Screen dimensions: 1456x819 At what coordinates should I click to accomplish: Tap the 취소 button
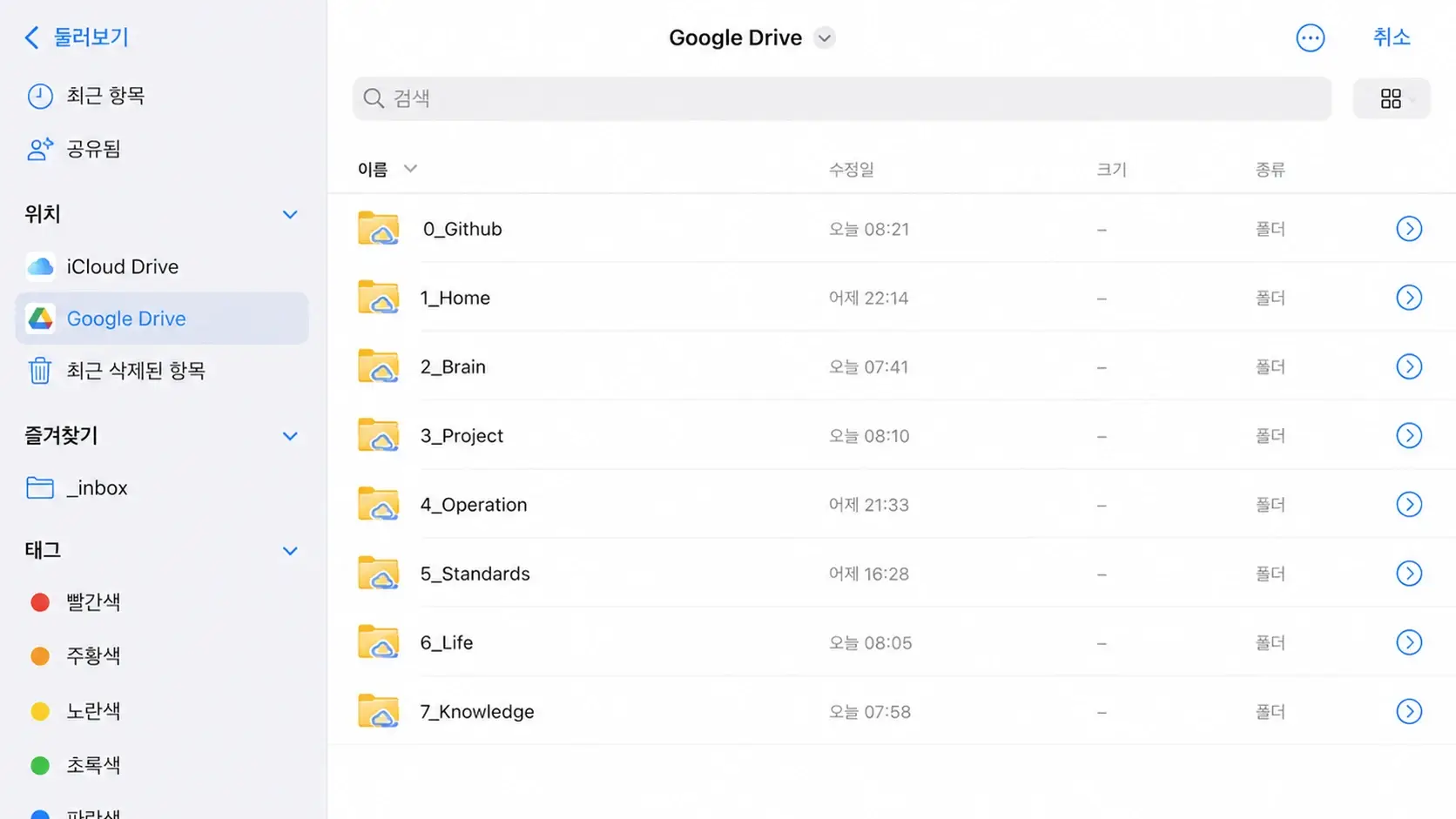coord(1392,37)
